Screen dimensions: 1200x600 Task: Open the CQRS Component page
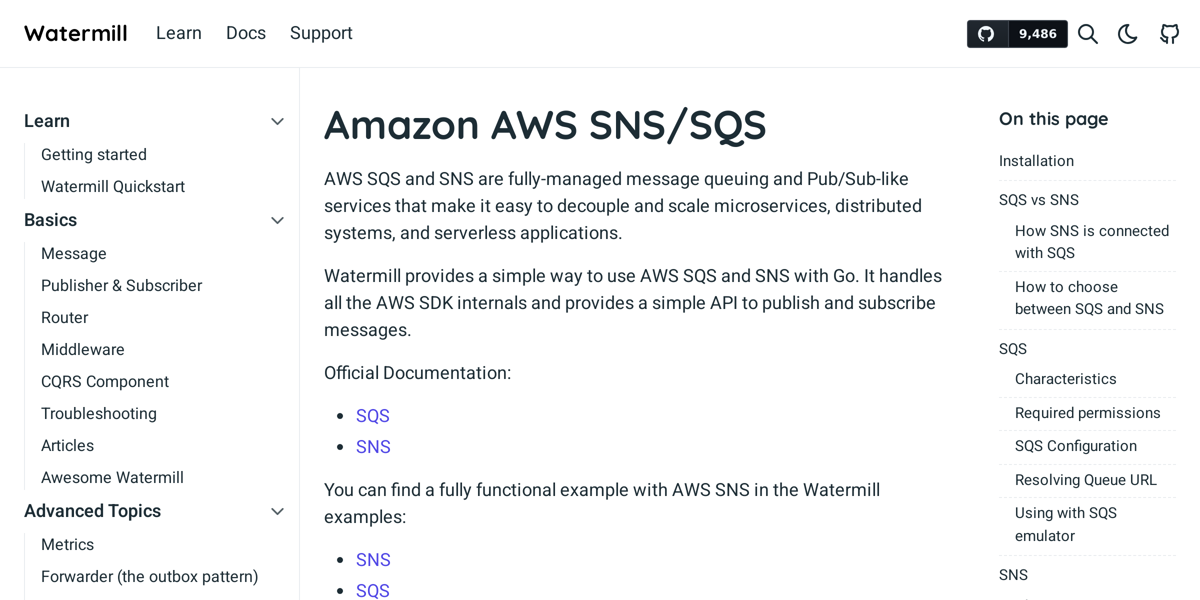105,381
